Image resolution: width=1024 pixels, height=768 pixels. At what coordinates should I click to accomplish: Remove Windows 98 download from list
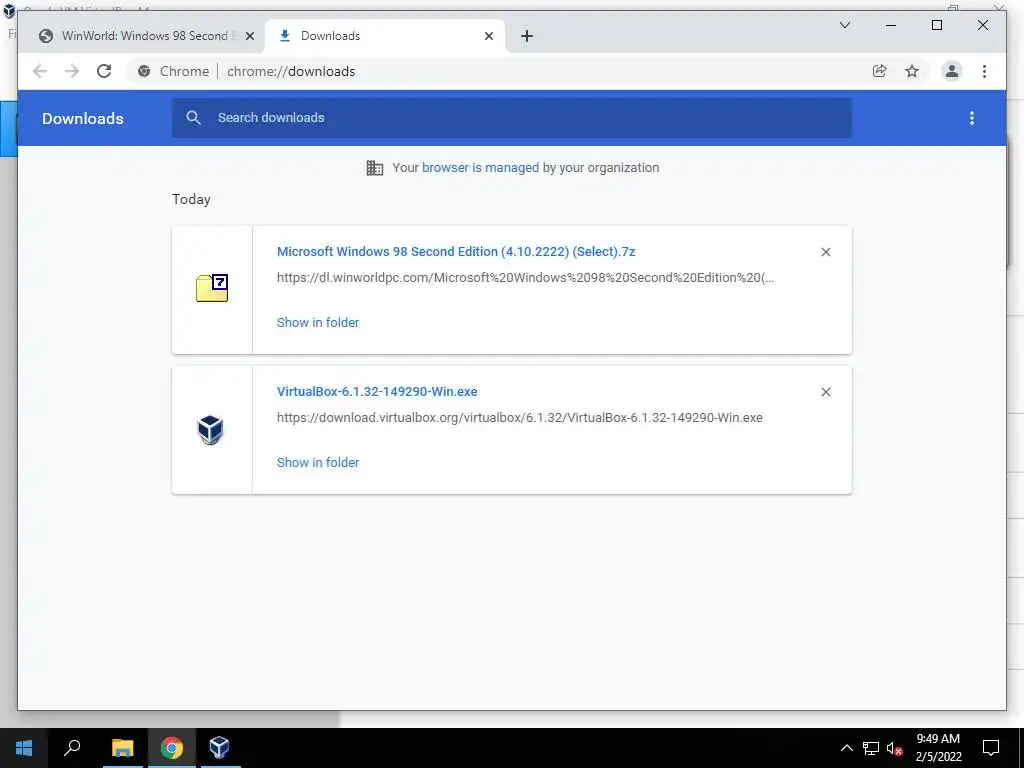[x=825, y=252]
